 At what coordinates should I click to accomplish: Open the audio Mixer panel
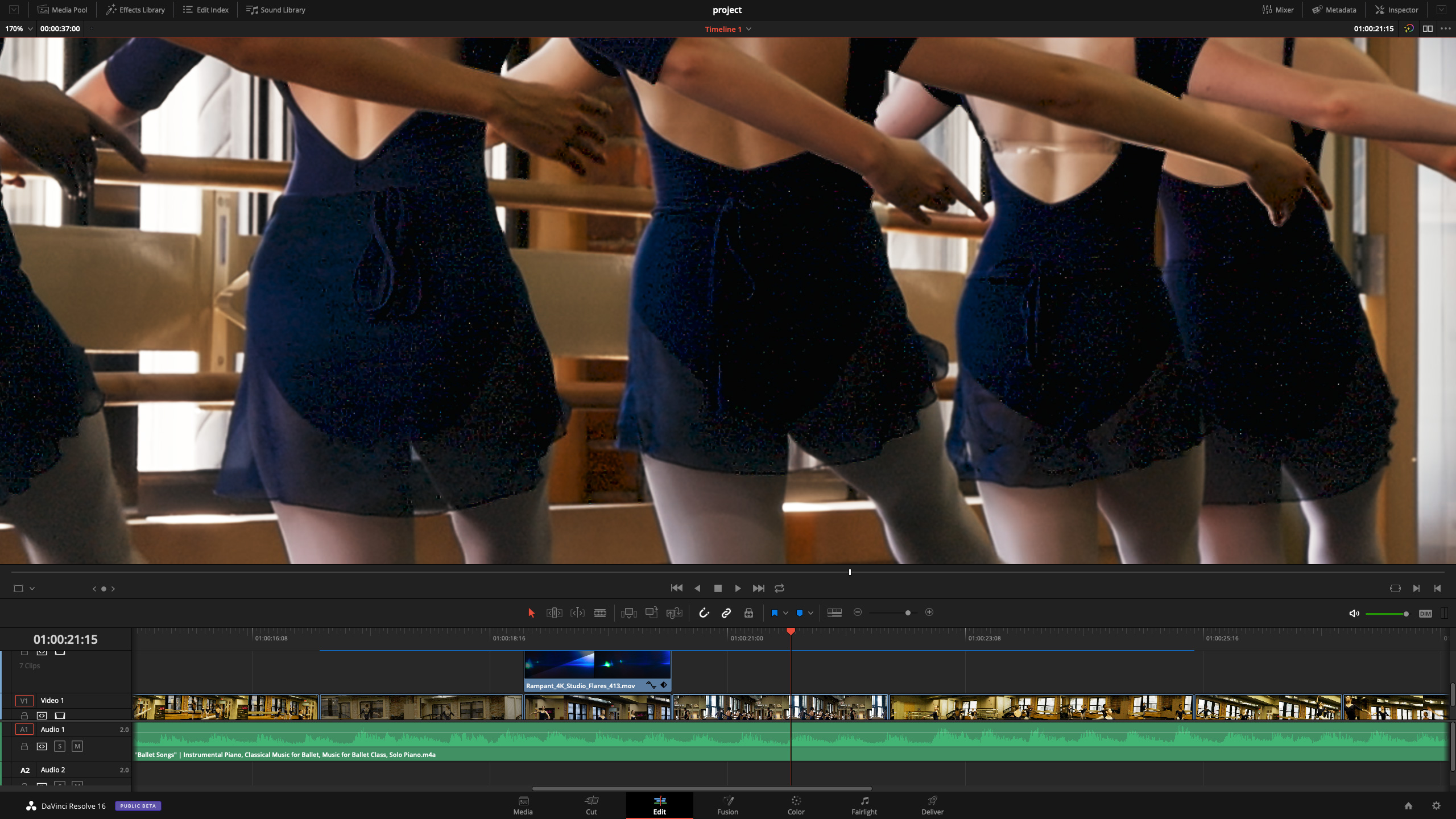tap(1278, 10)
